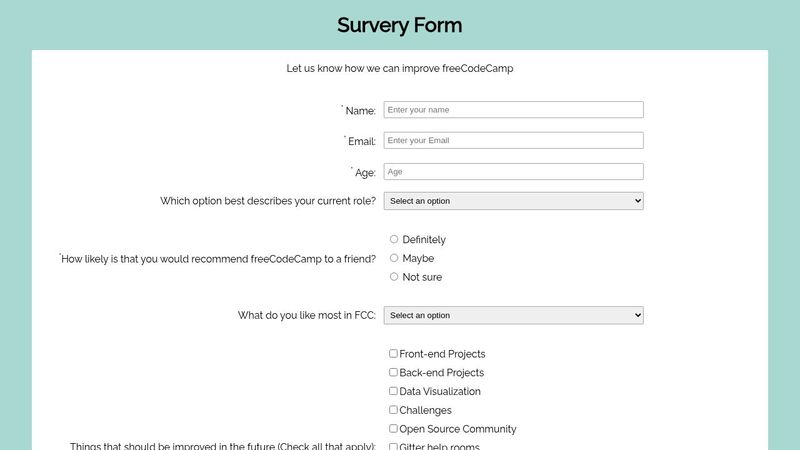Check the Back-end Projects checkbox

pyautogui.click(x=394, y=372)
